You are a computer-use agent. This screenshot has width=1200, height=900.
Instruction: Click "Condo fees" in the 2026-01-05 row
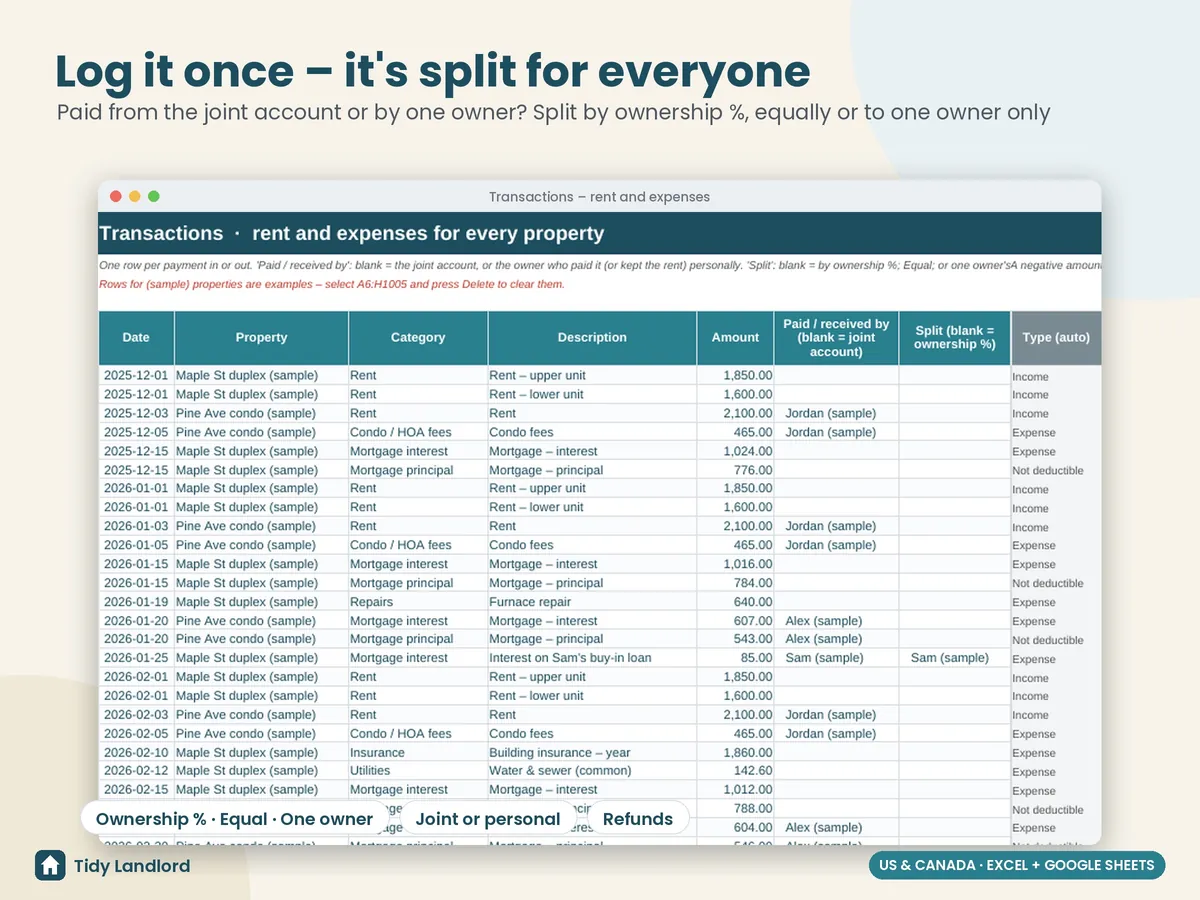coord(592,545)
